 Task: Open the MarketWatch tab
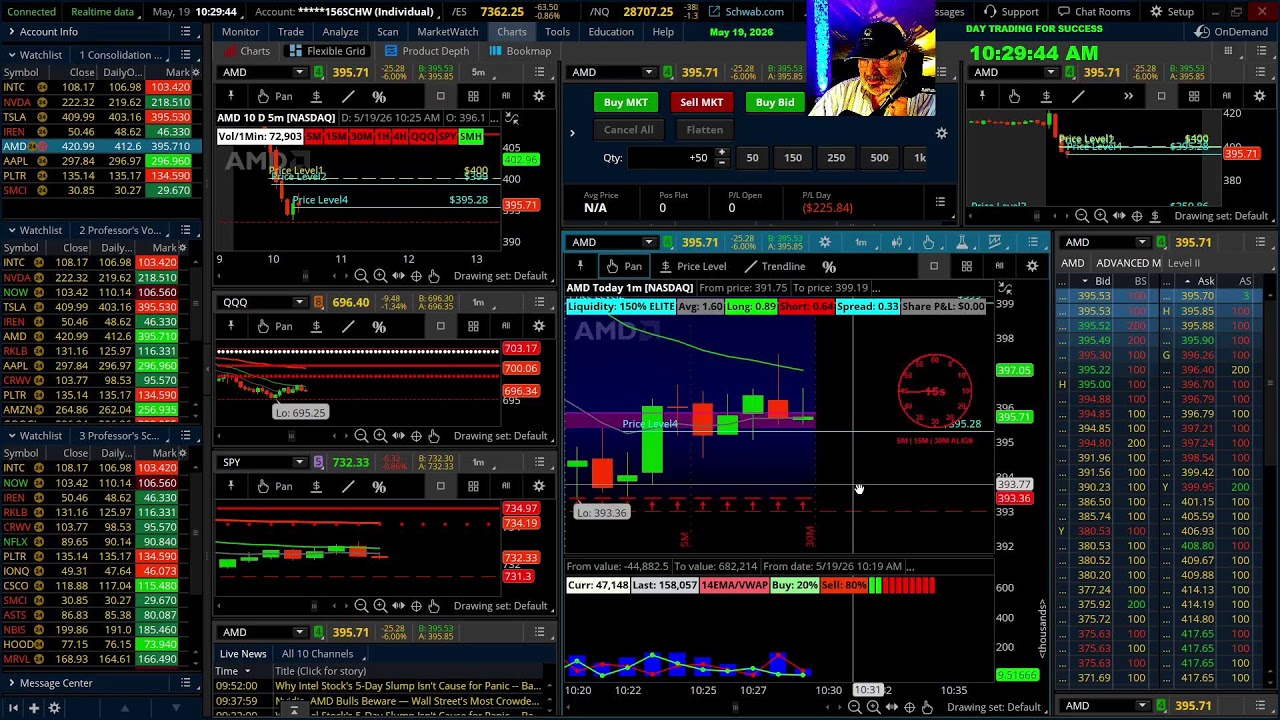pos(447,32)
